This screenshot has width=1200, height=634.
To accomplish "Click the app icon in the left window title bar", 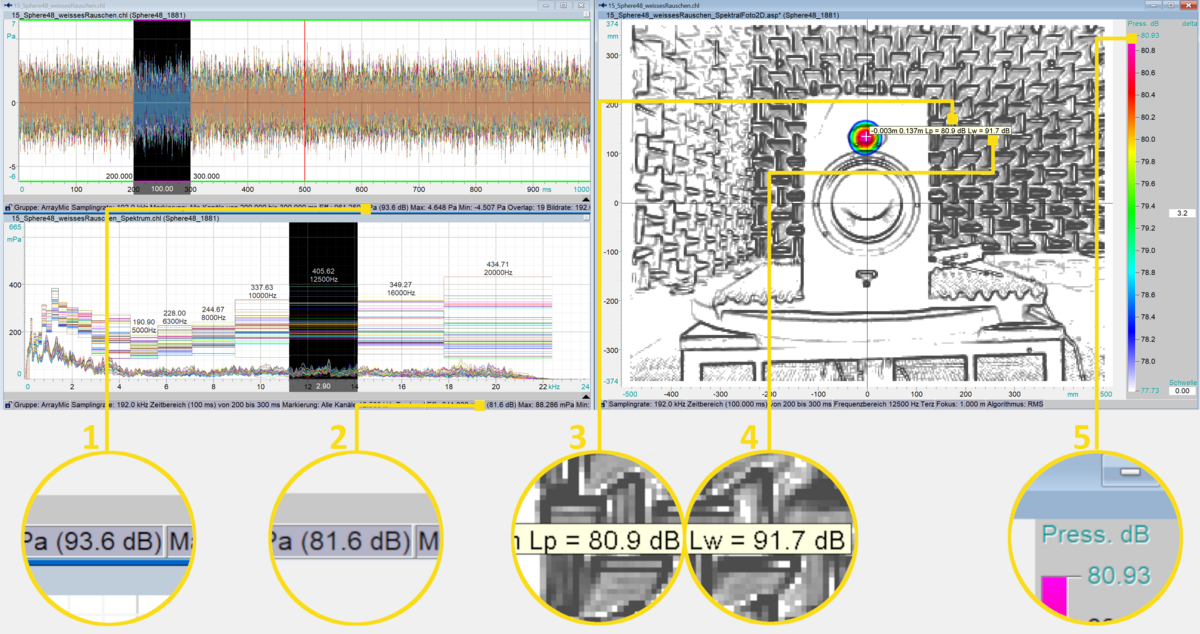I will (x=7, y=5).
